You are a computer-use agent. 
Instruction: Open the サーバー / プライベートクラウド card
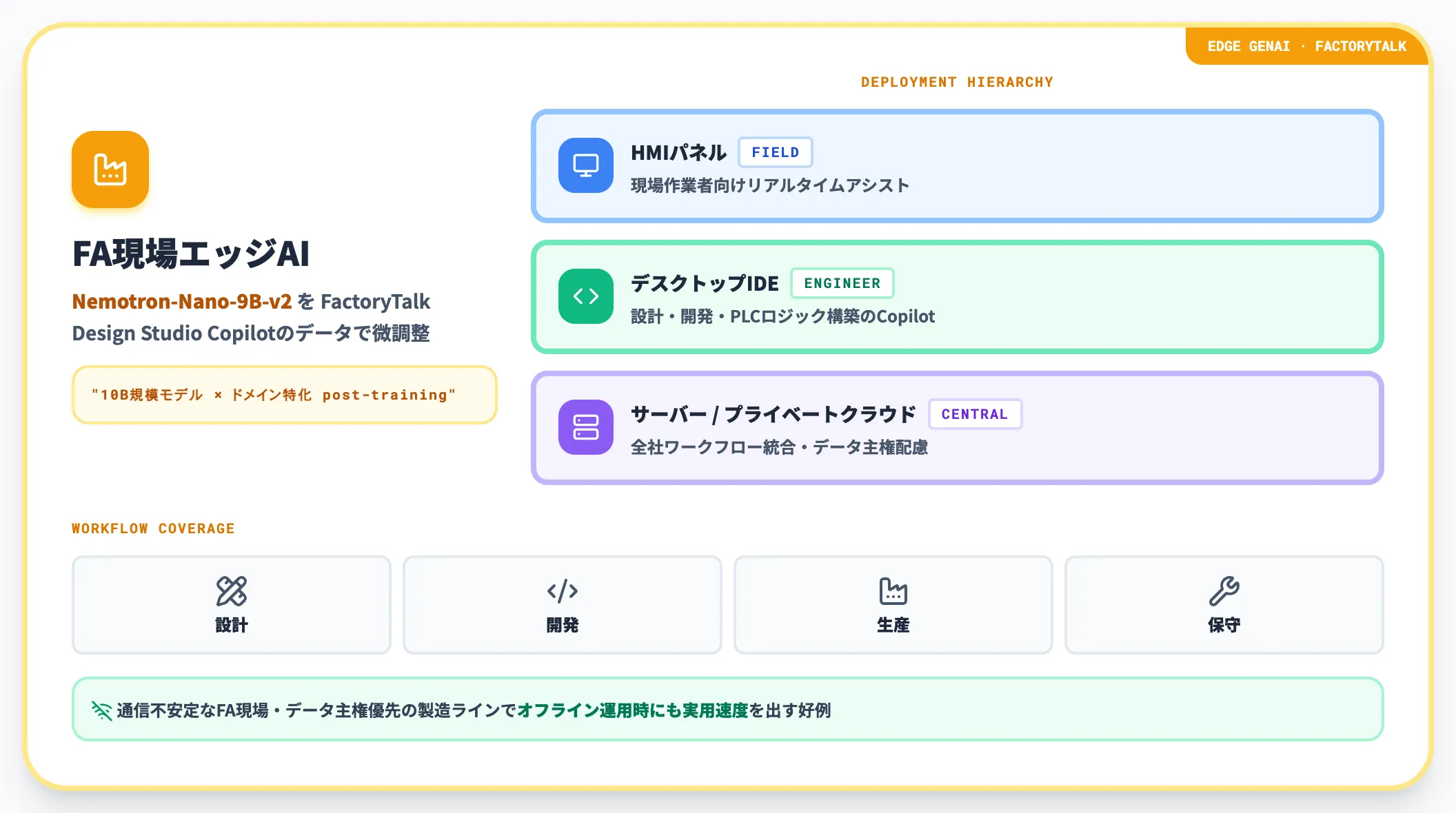[958, 428]
